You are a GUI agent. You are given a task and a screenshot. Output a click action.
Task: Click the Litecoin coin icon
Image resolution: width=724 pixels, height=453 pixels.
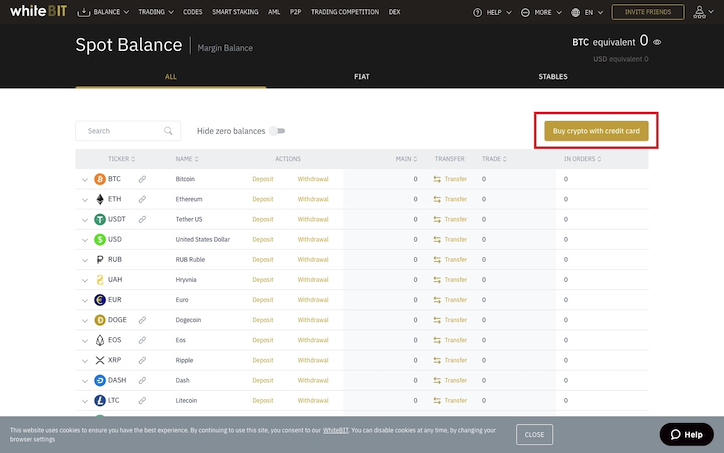100,400
